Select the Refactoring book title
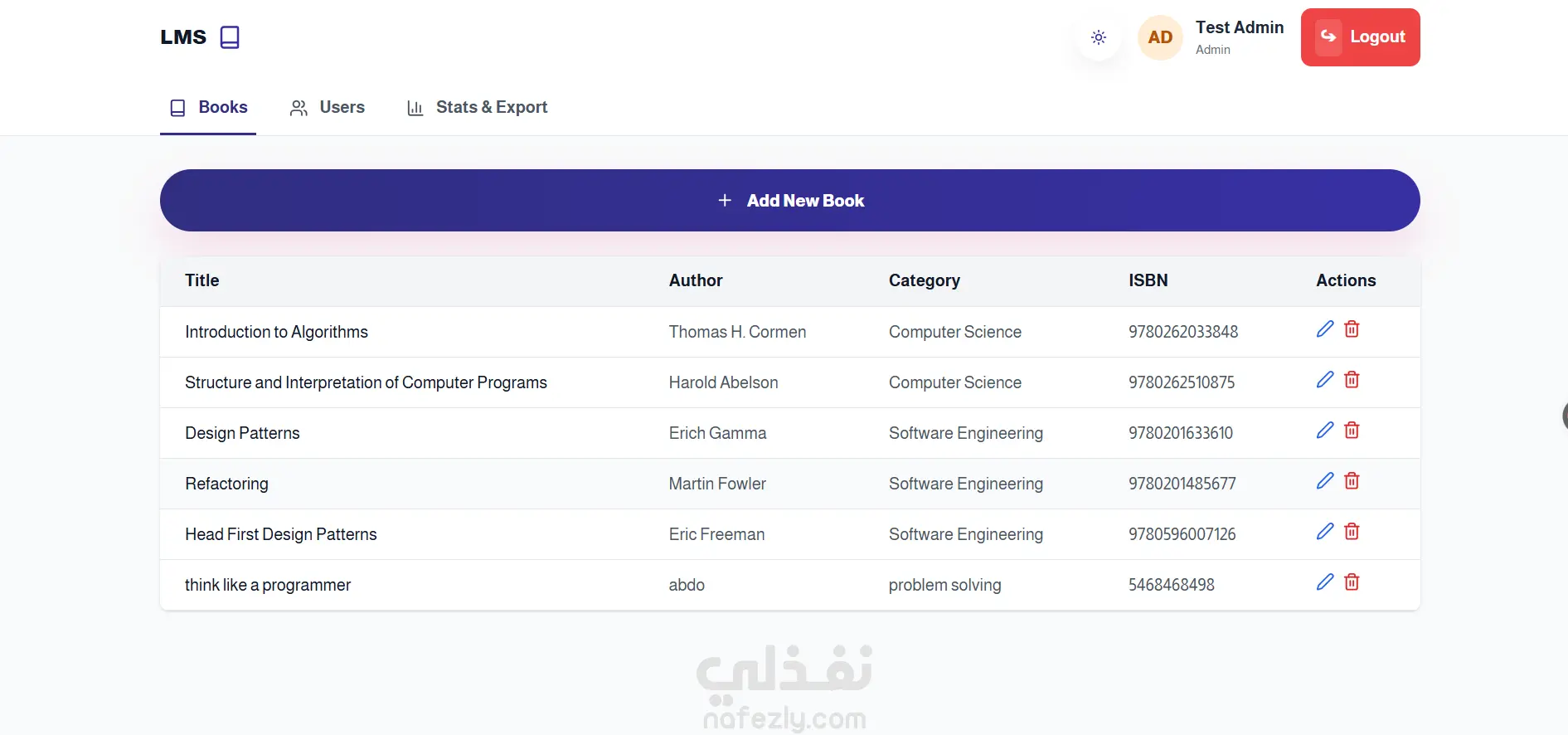The width and height of the screenshot is (1568, 735). point(226,484)
